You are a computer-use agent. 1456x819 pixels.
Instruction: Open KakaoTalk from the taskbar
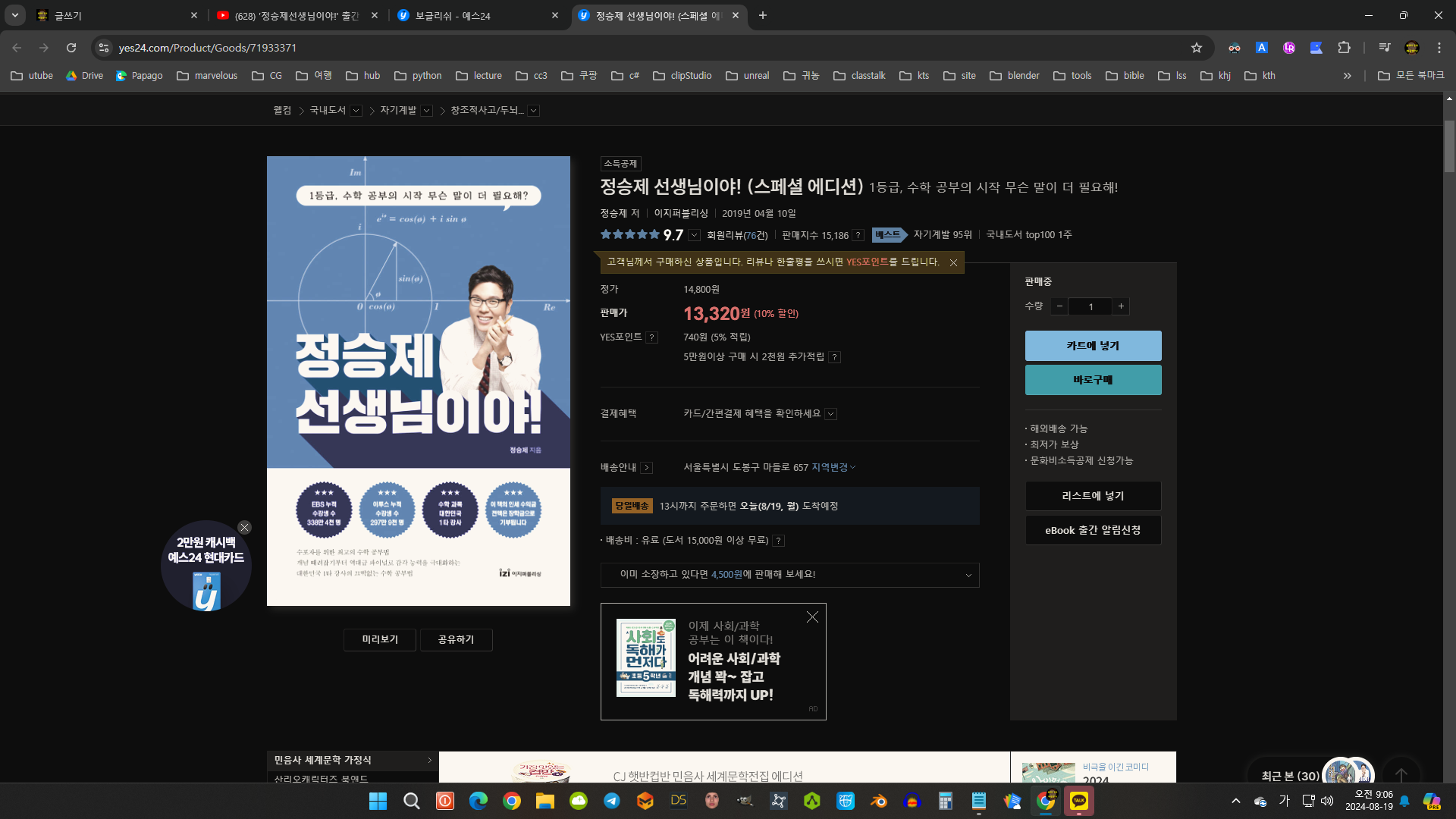click(x=1078, y=801)
